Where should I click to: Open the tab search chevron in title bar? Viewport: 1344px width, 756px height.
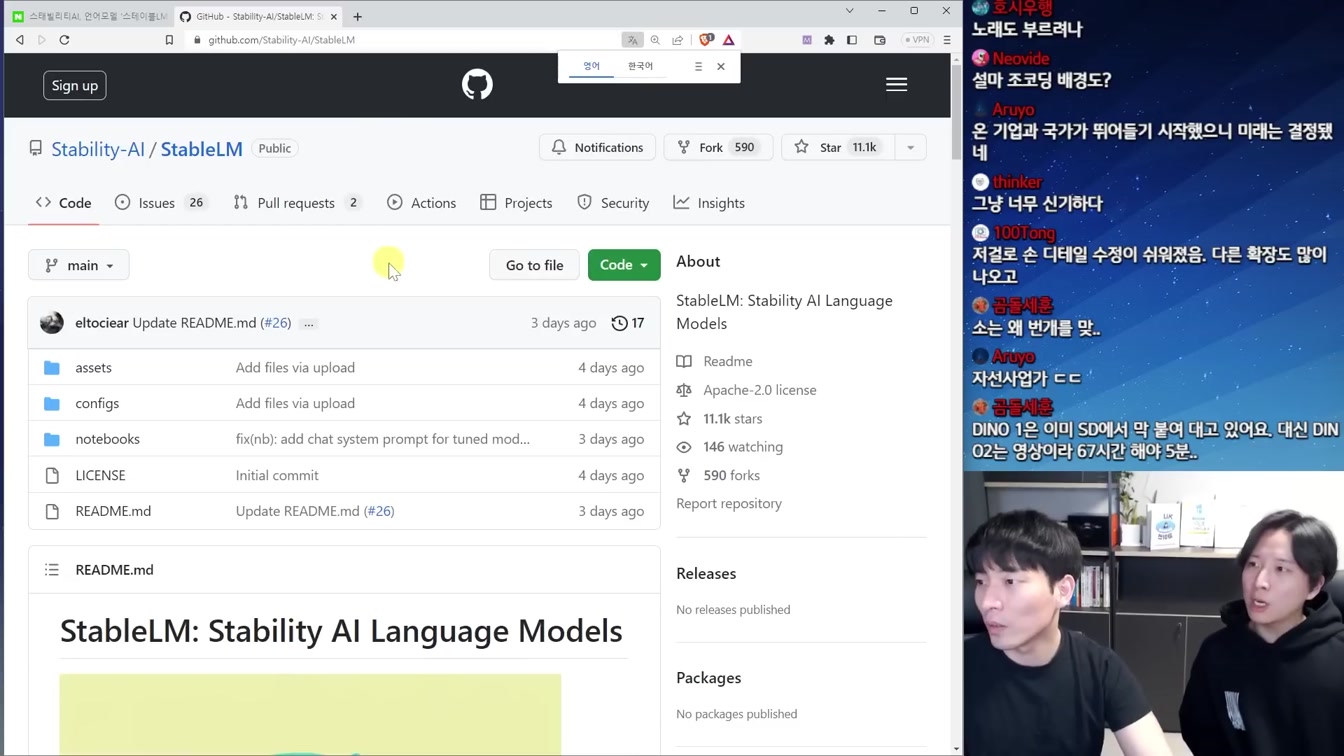point(849,11)
